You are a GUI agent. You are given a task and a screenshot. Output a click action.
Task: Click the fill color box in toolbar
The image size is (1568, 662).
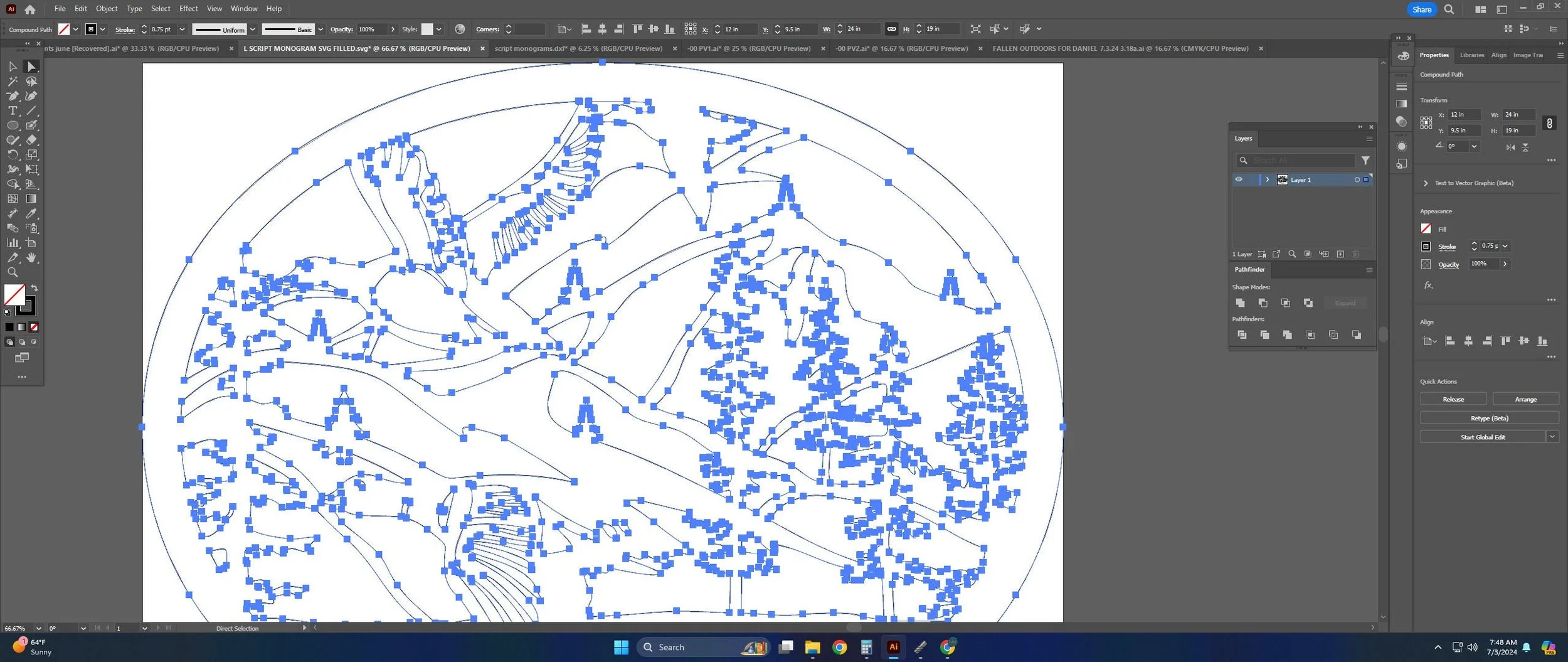(x=14, y=295)
